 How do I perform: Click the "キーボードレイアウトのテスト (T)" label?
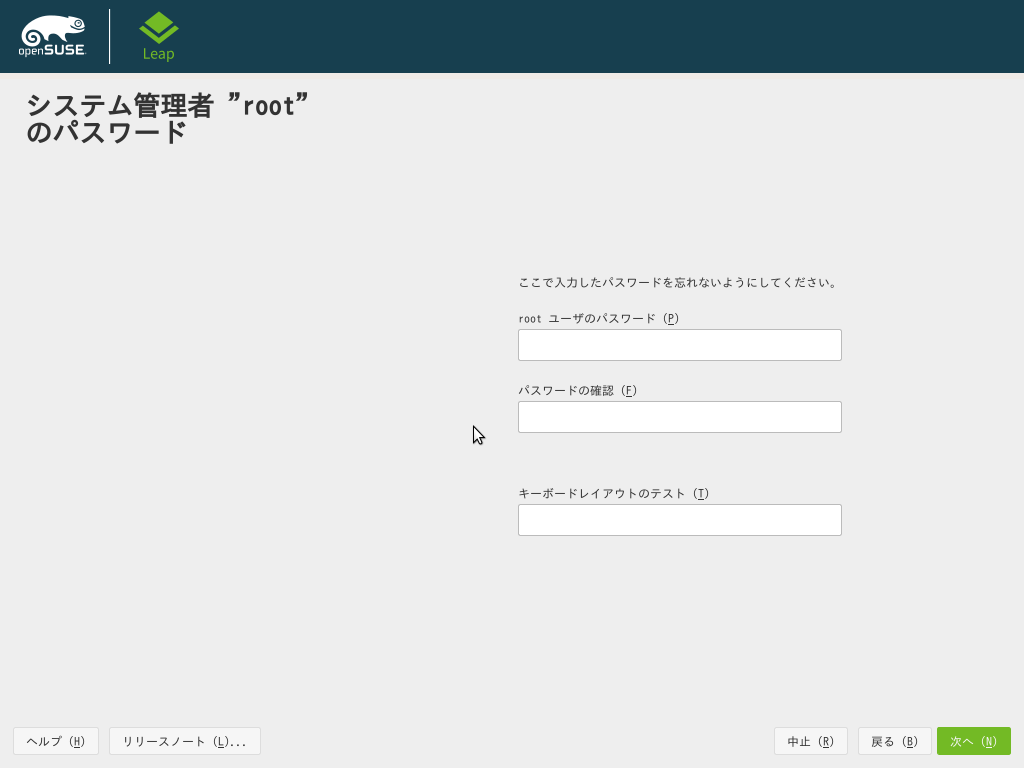point(613,494)
